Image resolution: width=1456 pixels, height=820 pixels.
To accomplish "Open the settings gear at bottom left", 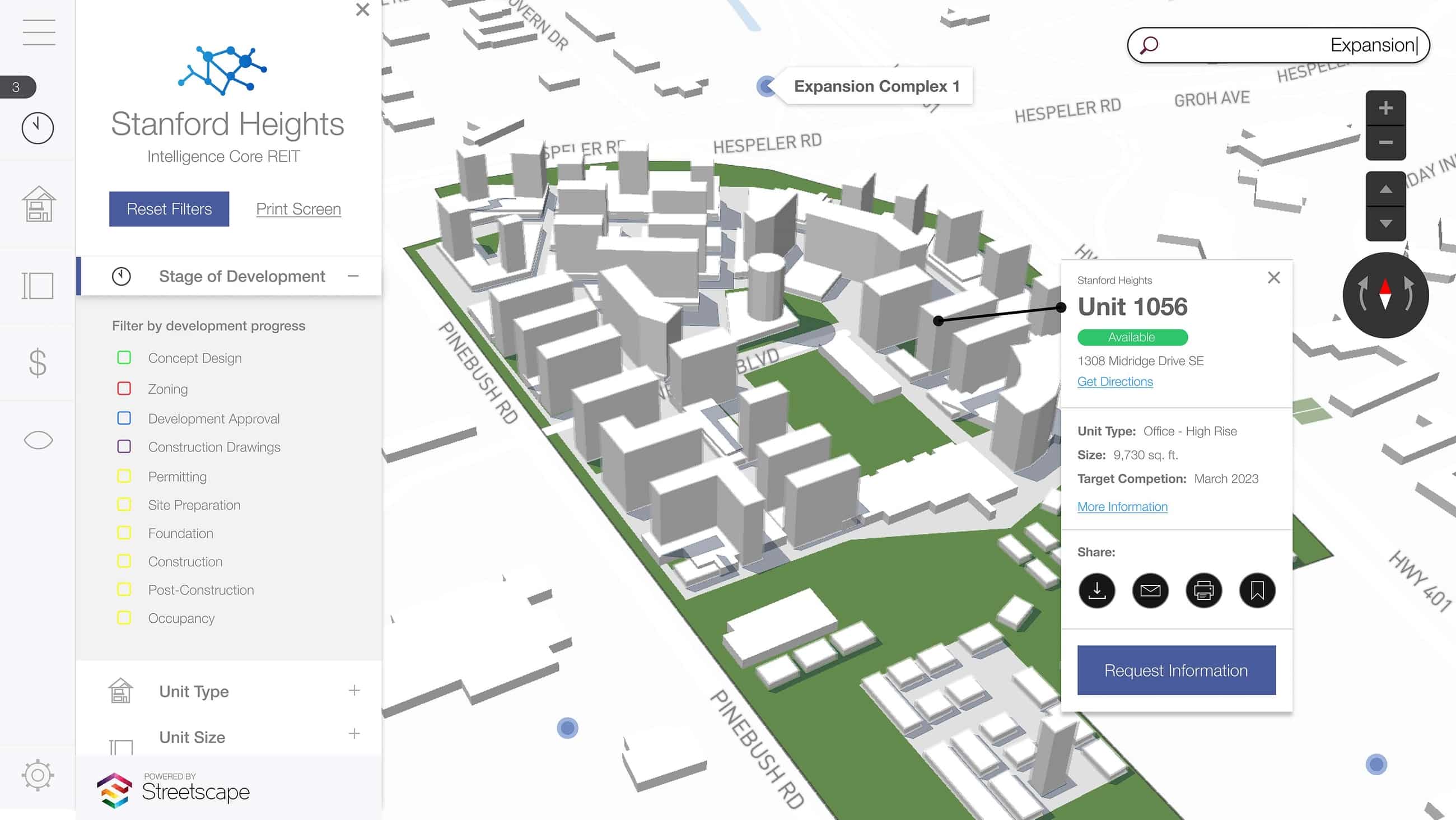I will tap(38, 776).
